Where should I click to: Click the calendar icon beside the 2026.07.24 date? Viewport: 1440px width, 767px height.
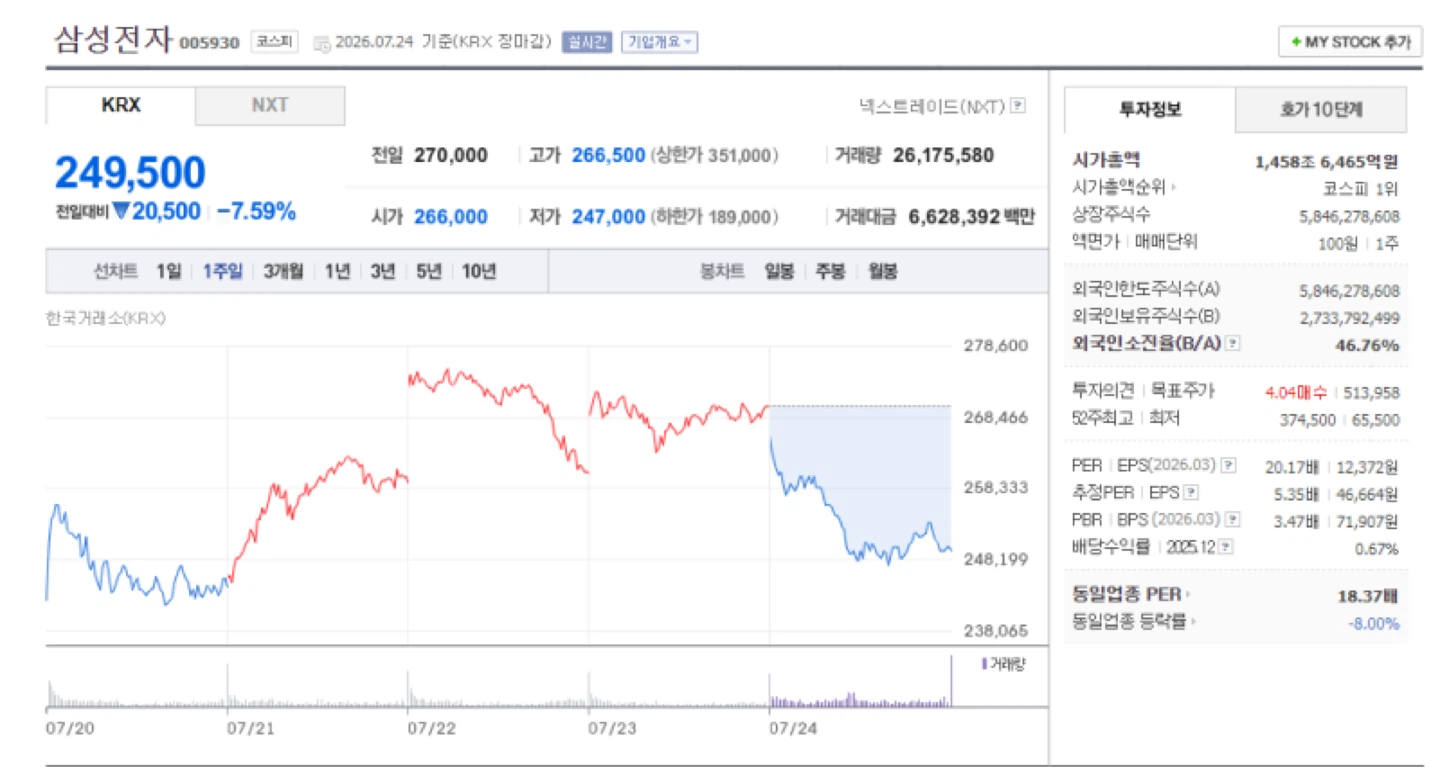coord(321,43)
